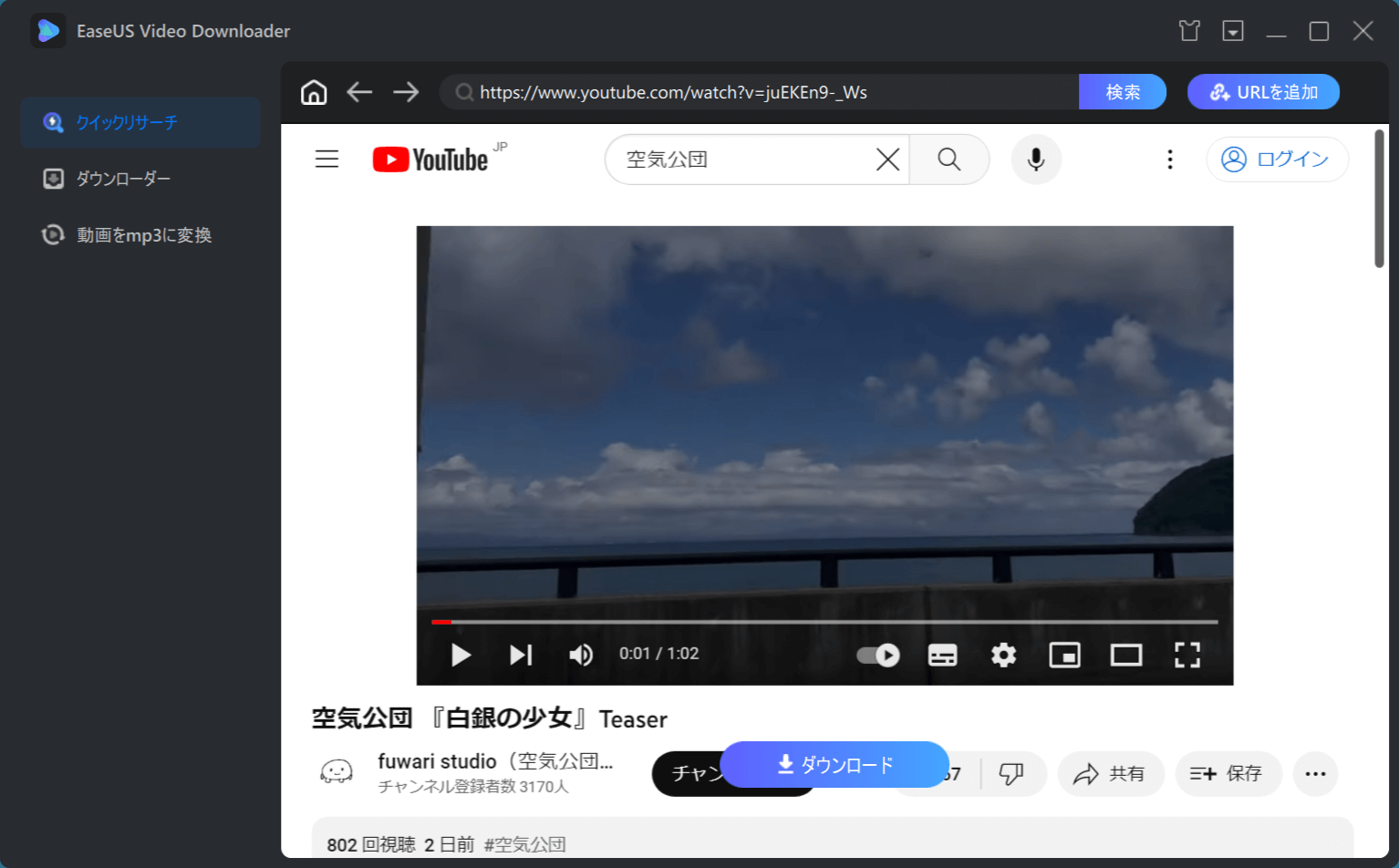Click the fuwari studio channel avatar
Image resolution: width=1399 pixels, height=868 pixels.
336,772
